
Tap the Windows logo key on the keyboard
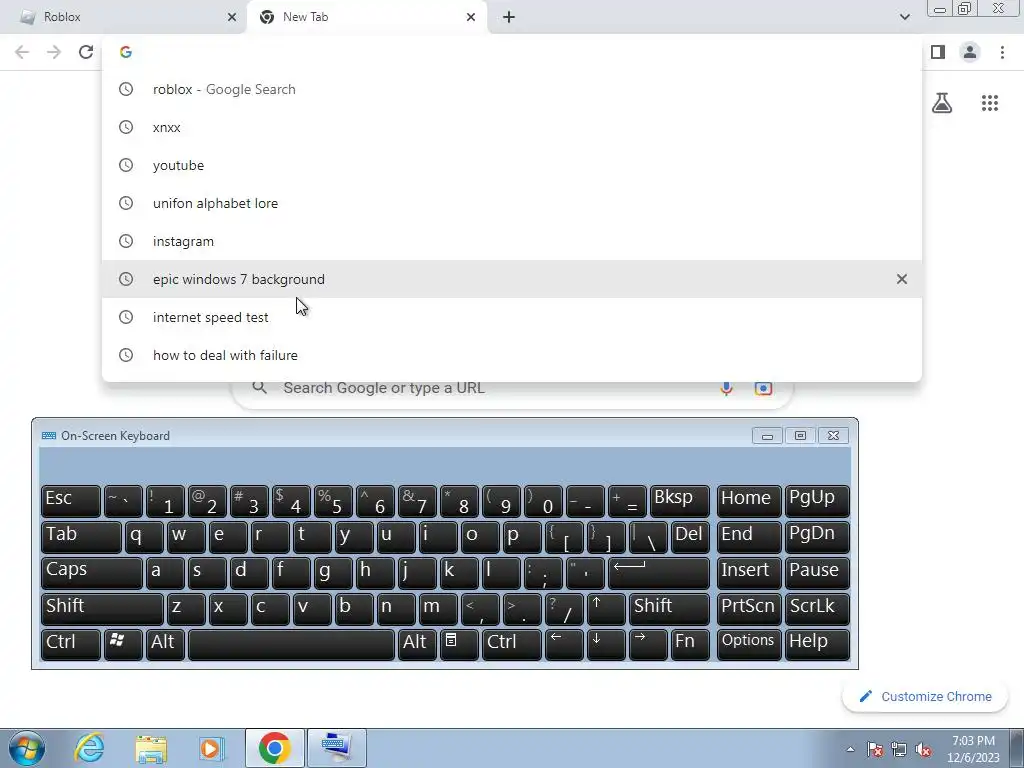click(x=123, y=645)
